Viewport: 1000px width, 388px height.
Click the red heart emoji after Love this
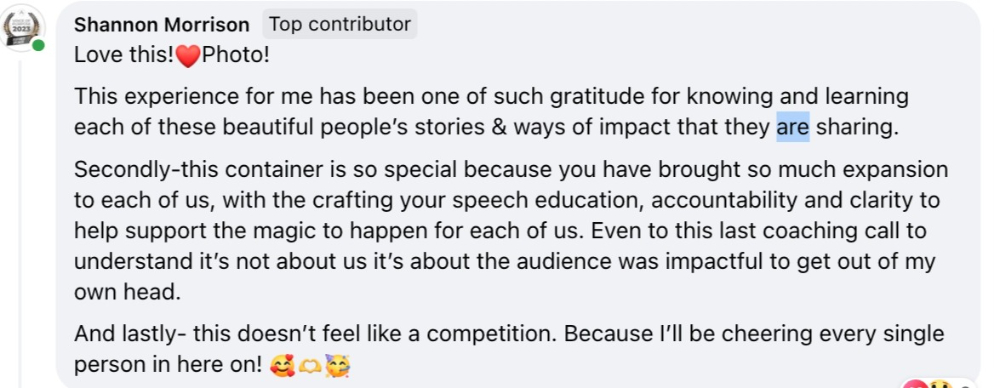[188, 56]
